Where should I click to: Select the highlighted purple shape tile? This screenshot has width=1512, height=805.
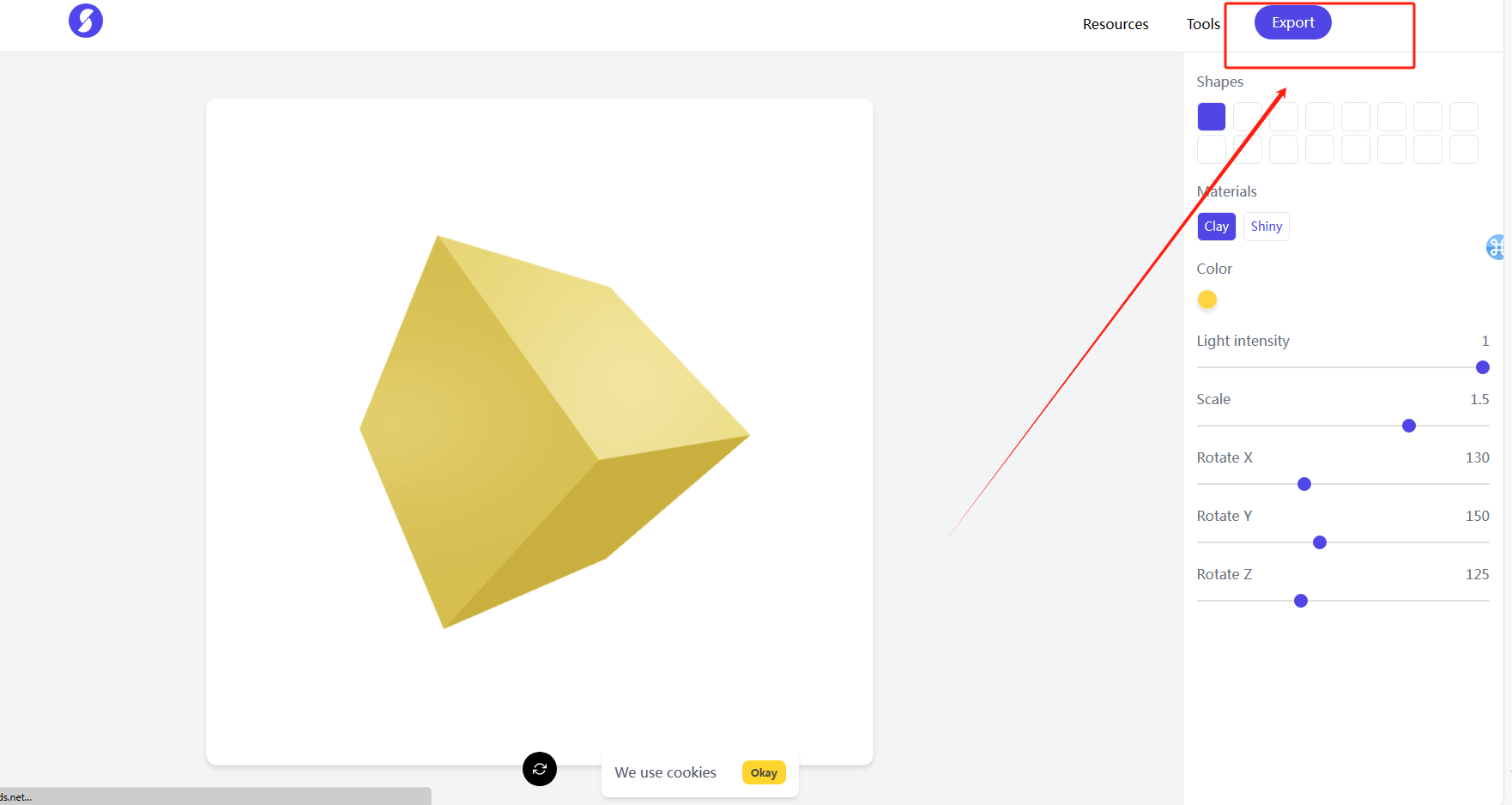(x=1212, y=117)
